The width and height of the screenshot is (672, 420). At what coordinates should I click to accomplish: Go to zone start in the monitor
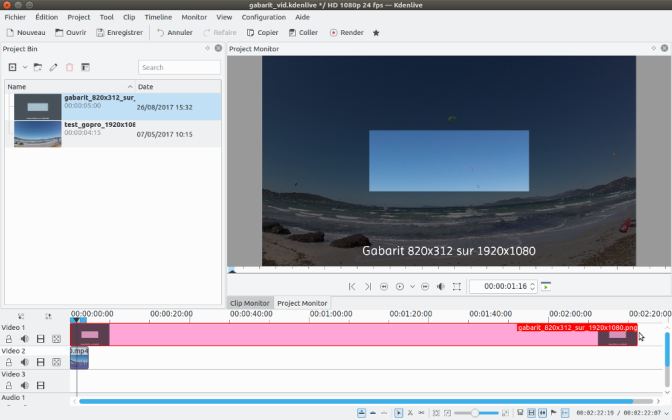coord(352,286)
